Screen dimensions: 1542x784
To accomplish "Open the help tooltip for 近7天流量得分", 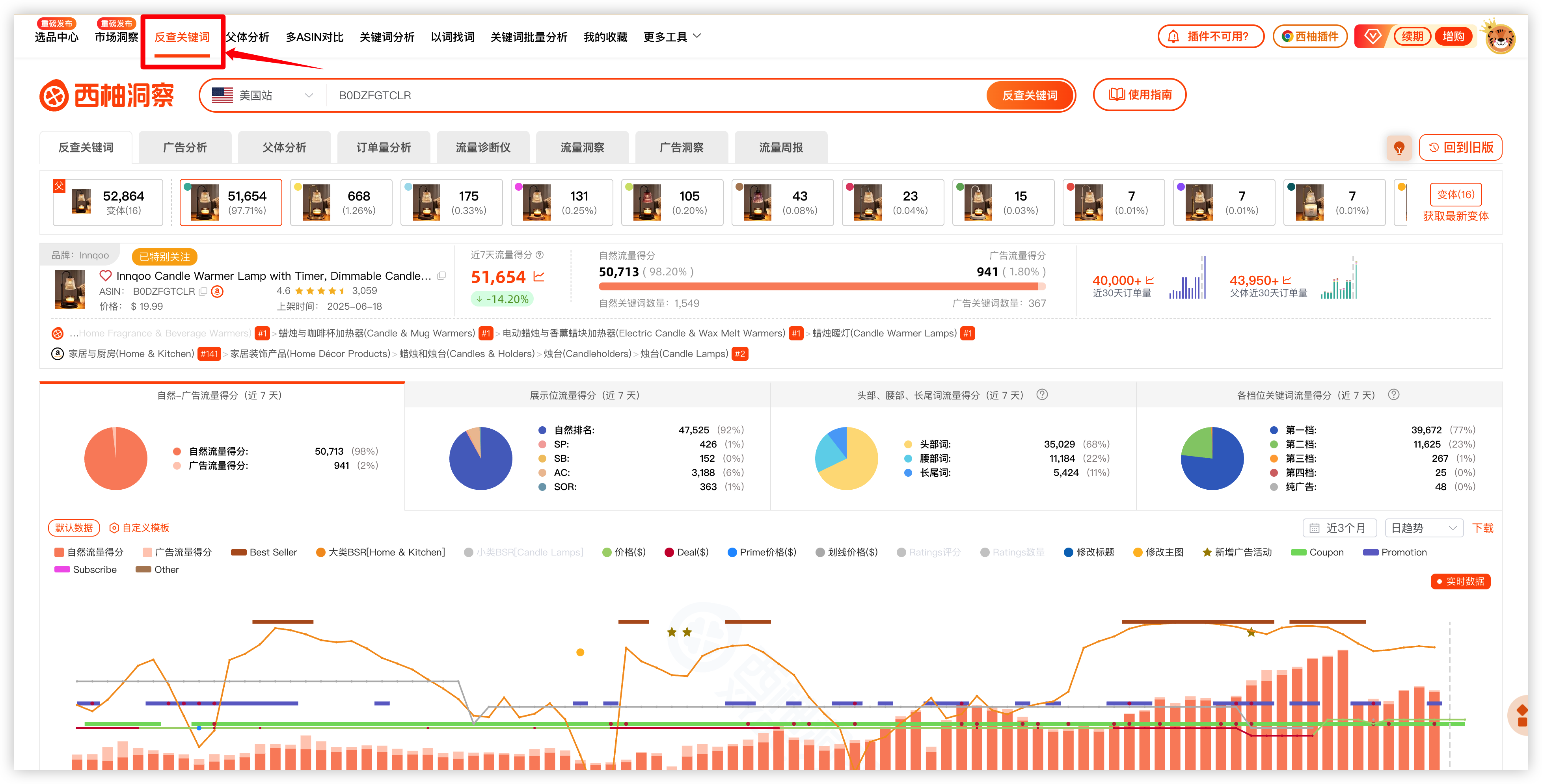I will (x=539, y=255).
